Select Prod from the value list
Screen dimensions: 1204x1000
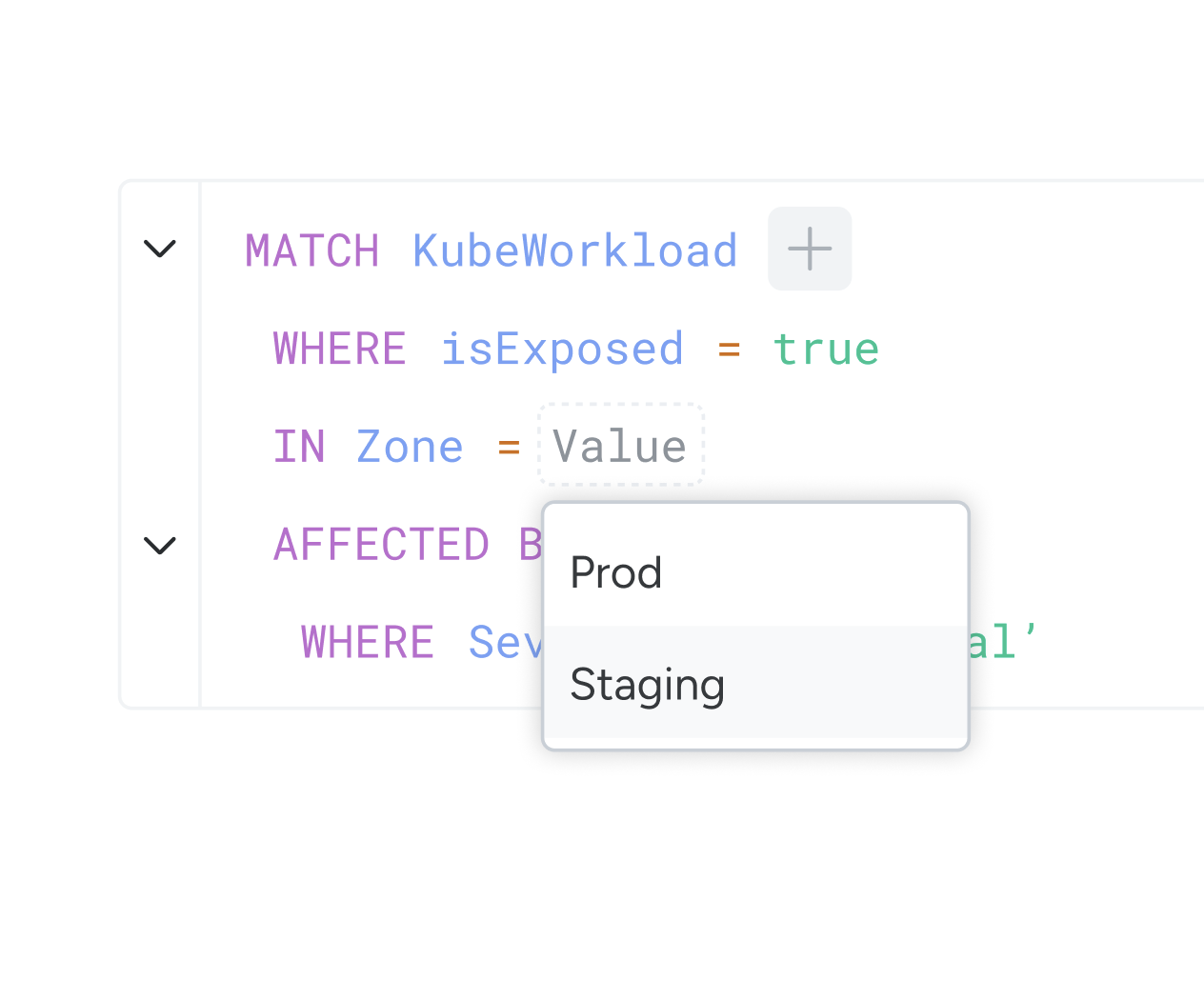click(755, 572)
